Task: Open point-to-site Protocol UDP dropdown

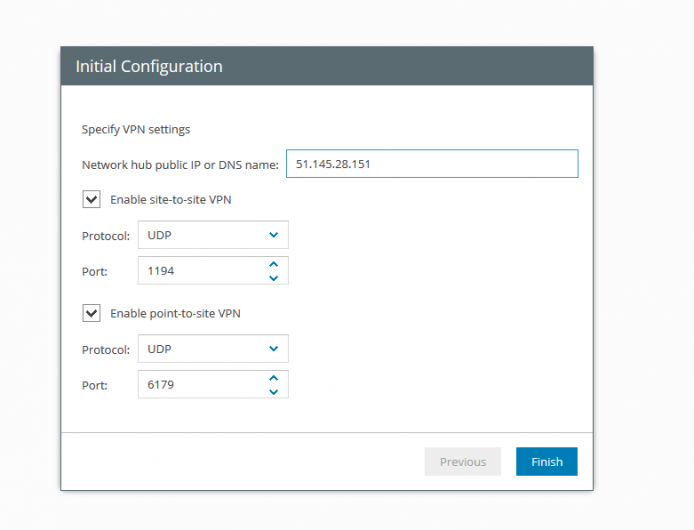Action: 213,348
